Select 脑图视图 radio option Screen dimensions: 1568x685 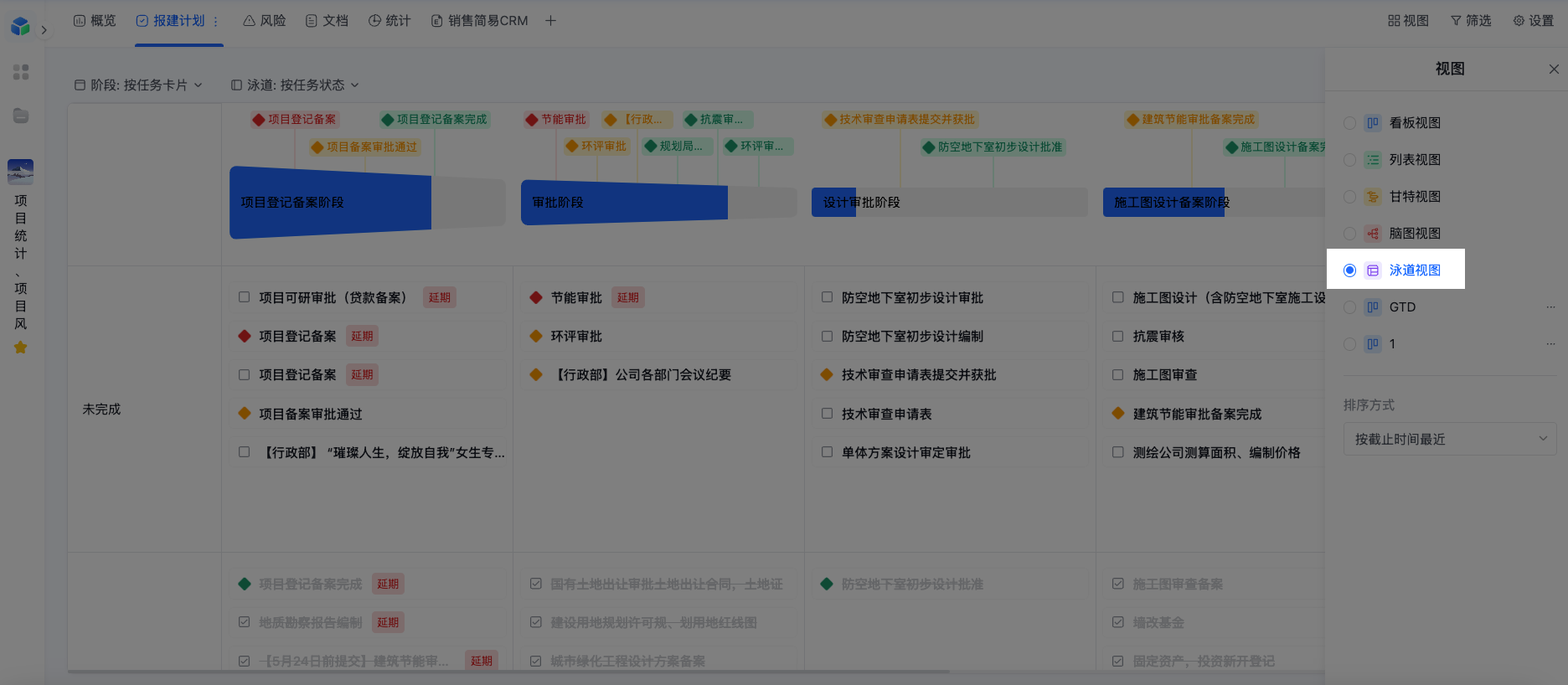[1349, 234]
